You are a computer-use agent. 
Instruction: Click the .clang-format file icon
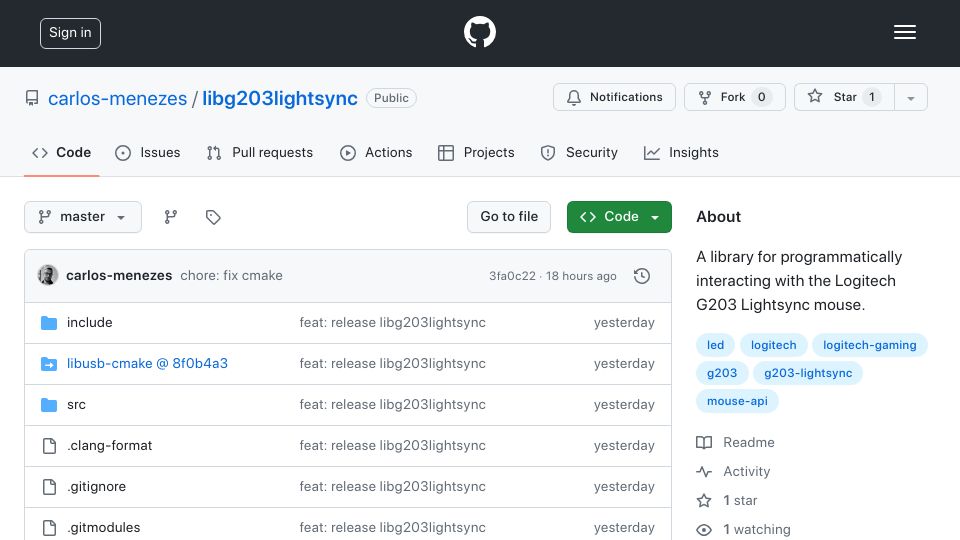(x=49, y=446)
